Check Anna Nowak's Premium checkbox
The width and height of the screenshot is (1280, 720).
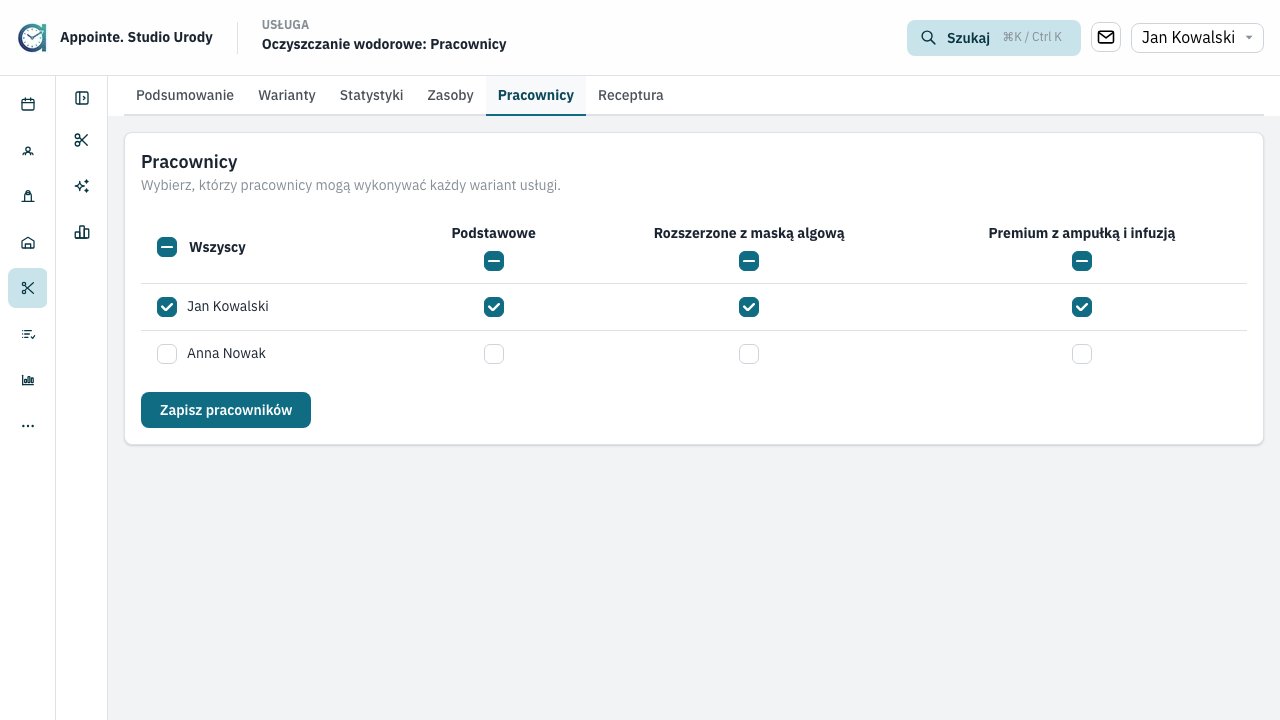pos(1082,354)
